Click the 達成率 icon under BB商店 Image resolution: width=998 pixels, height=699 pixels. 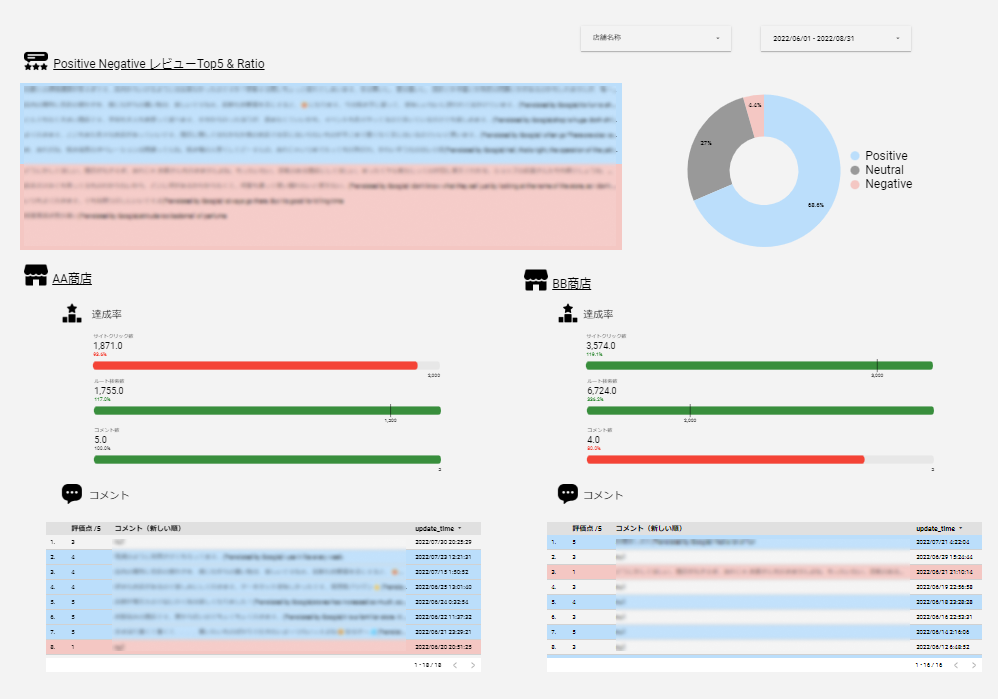[x=568, y=314]
